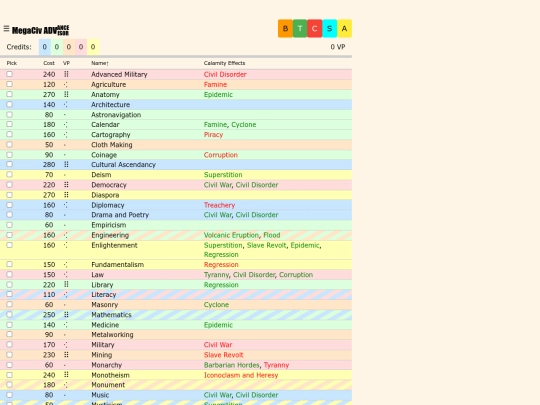Viewport: 540px width, 405px height.
Task: Tick the Architecture row checkbox
Action: tap(10, 104)
